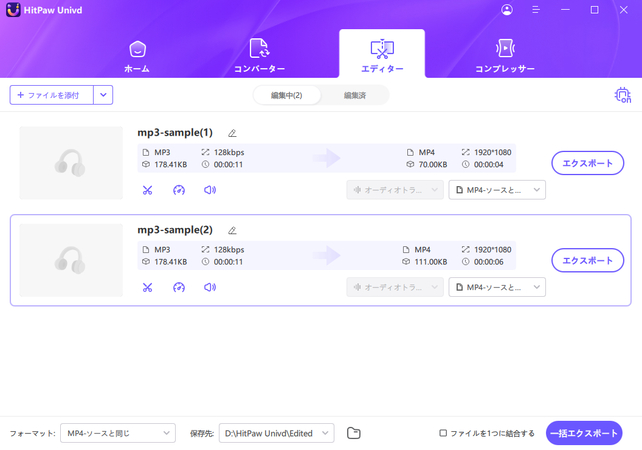642x450 pixels.
Task: Enable ファイルを1つに結合する checkbox
Action: point(443,433)
